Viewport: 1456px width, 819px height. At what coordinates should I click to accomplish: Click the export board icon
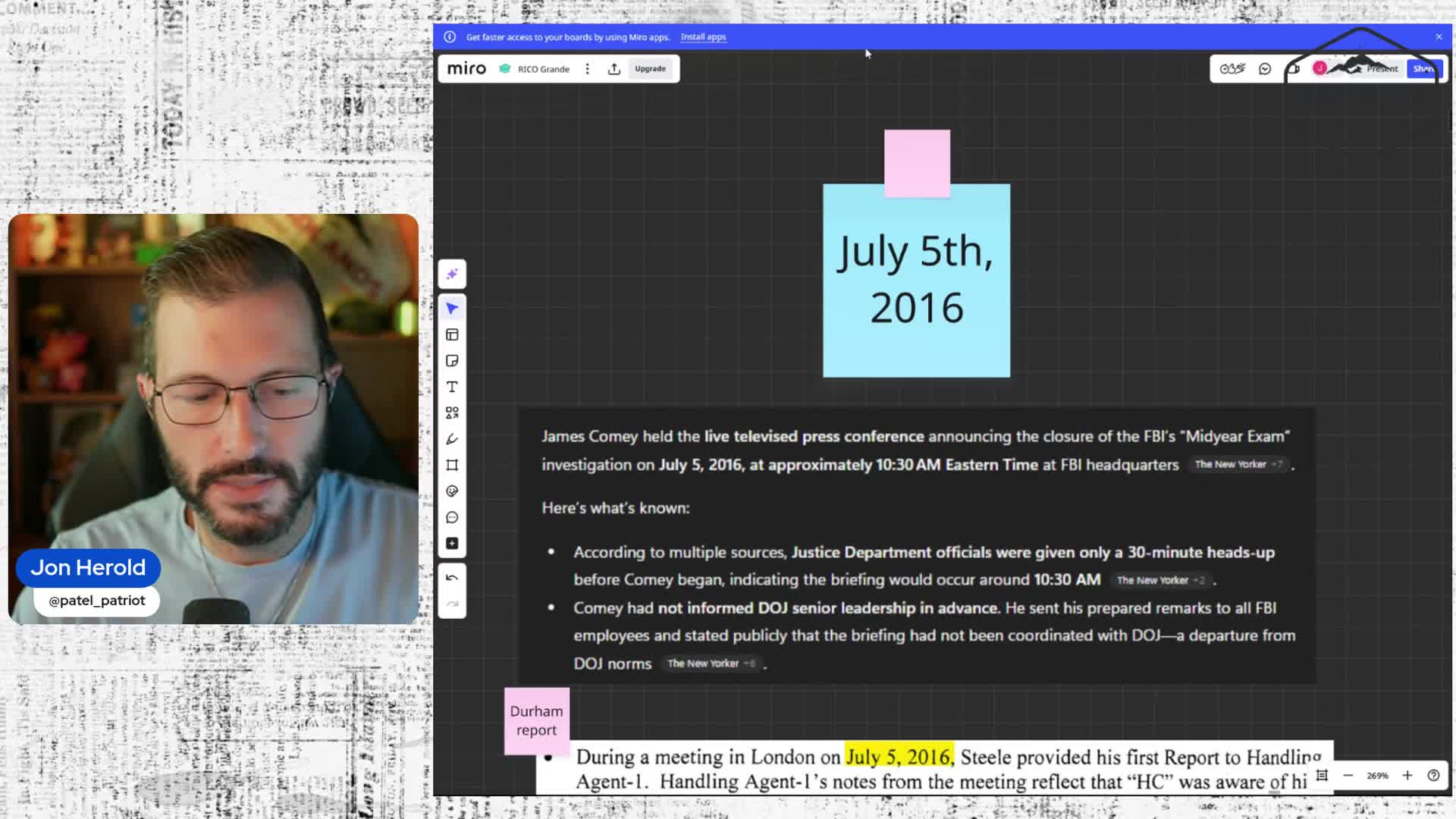coord(614,69)
